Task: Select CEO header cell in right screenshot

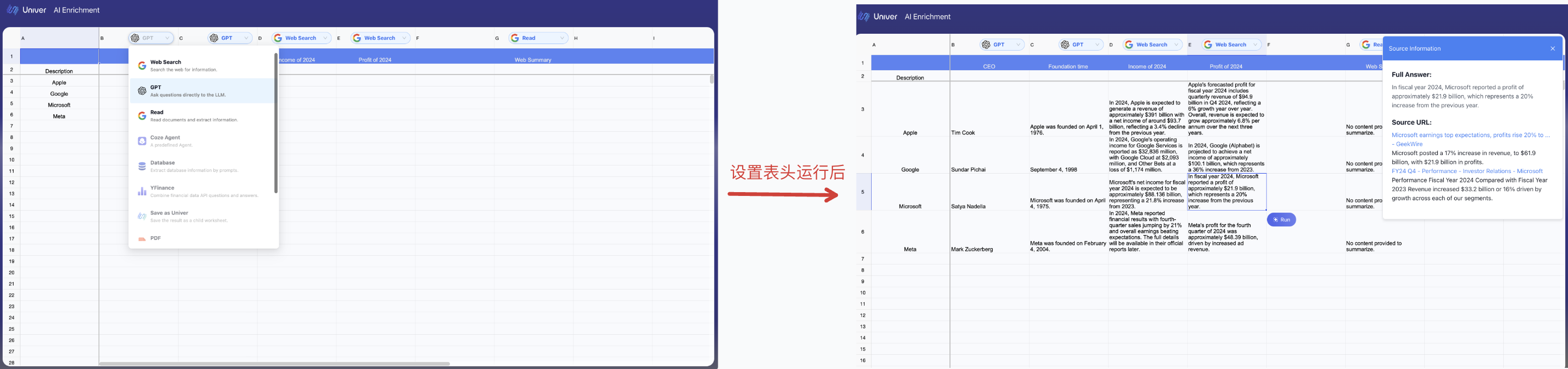Action: [989, 63]
